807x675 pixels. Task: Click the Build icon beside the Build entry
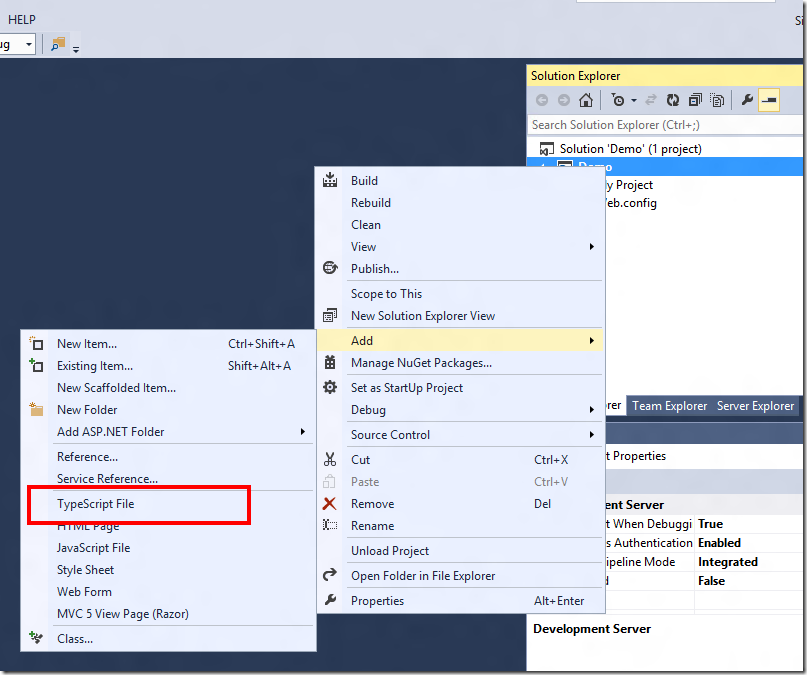329,181
